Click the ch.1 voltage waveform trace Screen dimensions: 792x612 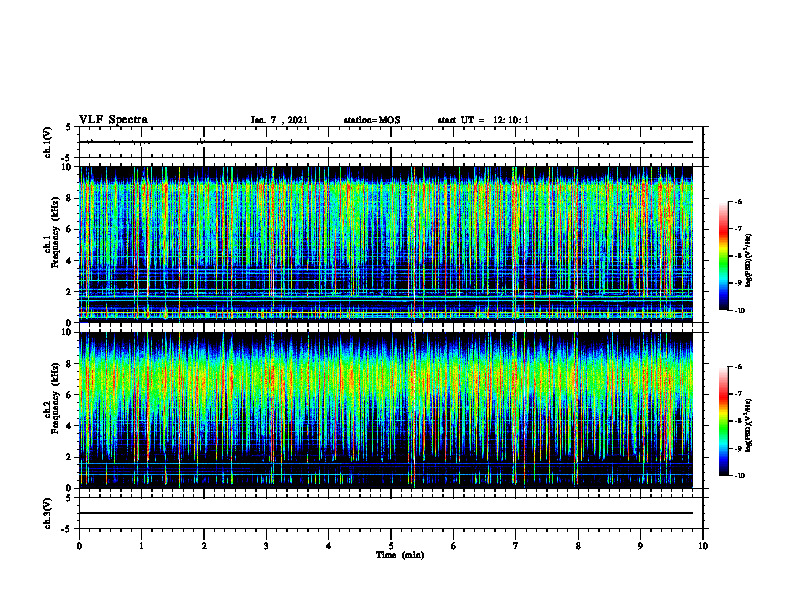tap(386, 142)
